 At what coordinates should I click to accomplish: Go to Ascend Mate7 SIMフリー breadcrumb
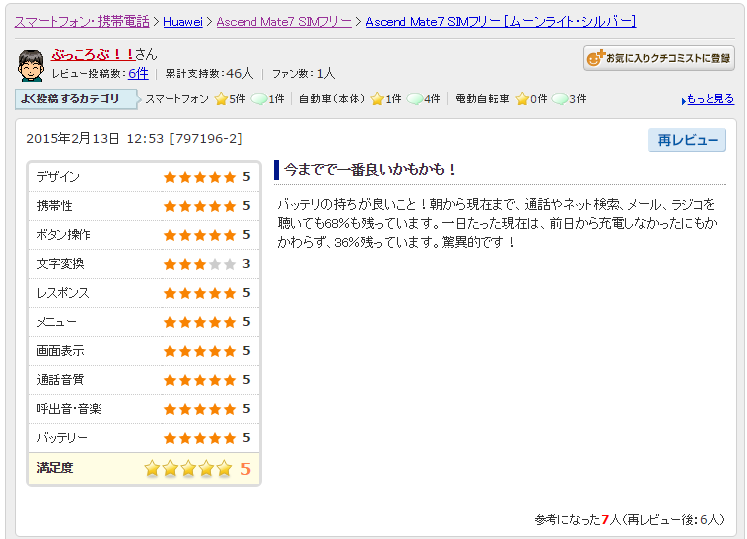284,22
